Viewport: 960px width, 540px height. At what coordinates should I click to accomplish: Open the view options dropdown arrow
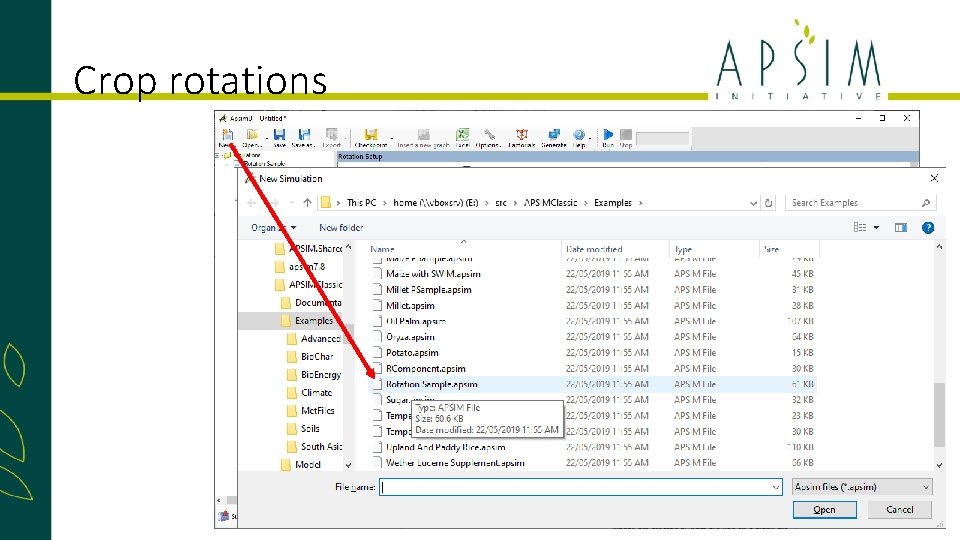coord(876,228)
